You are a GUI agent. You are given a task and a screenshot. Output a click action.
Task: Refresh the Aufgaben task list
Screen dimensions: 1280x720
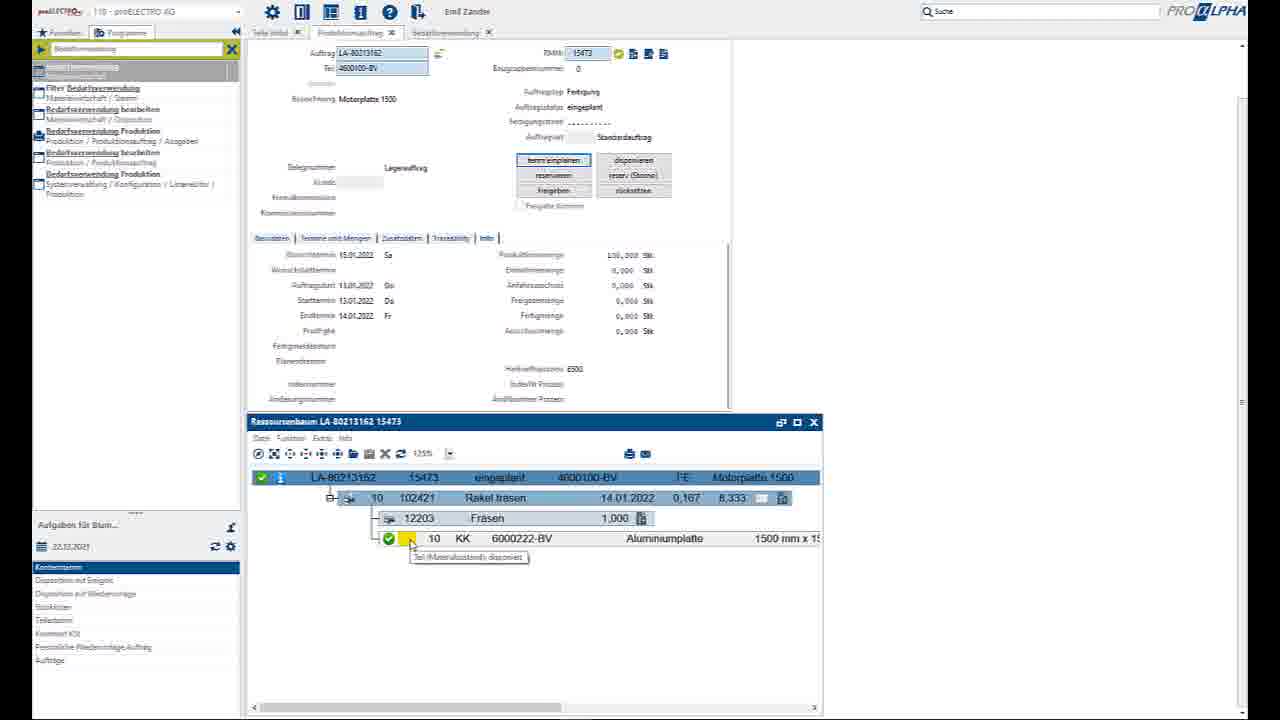(215, 547)
